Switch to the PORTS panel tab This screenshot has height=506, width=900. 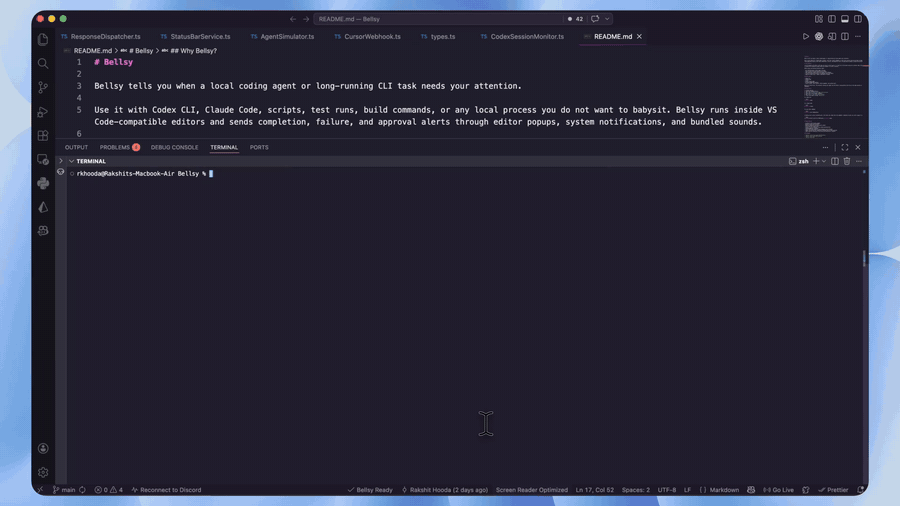pos(259,147)
